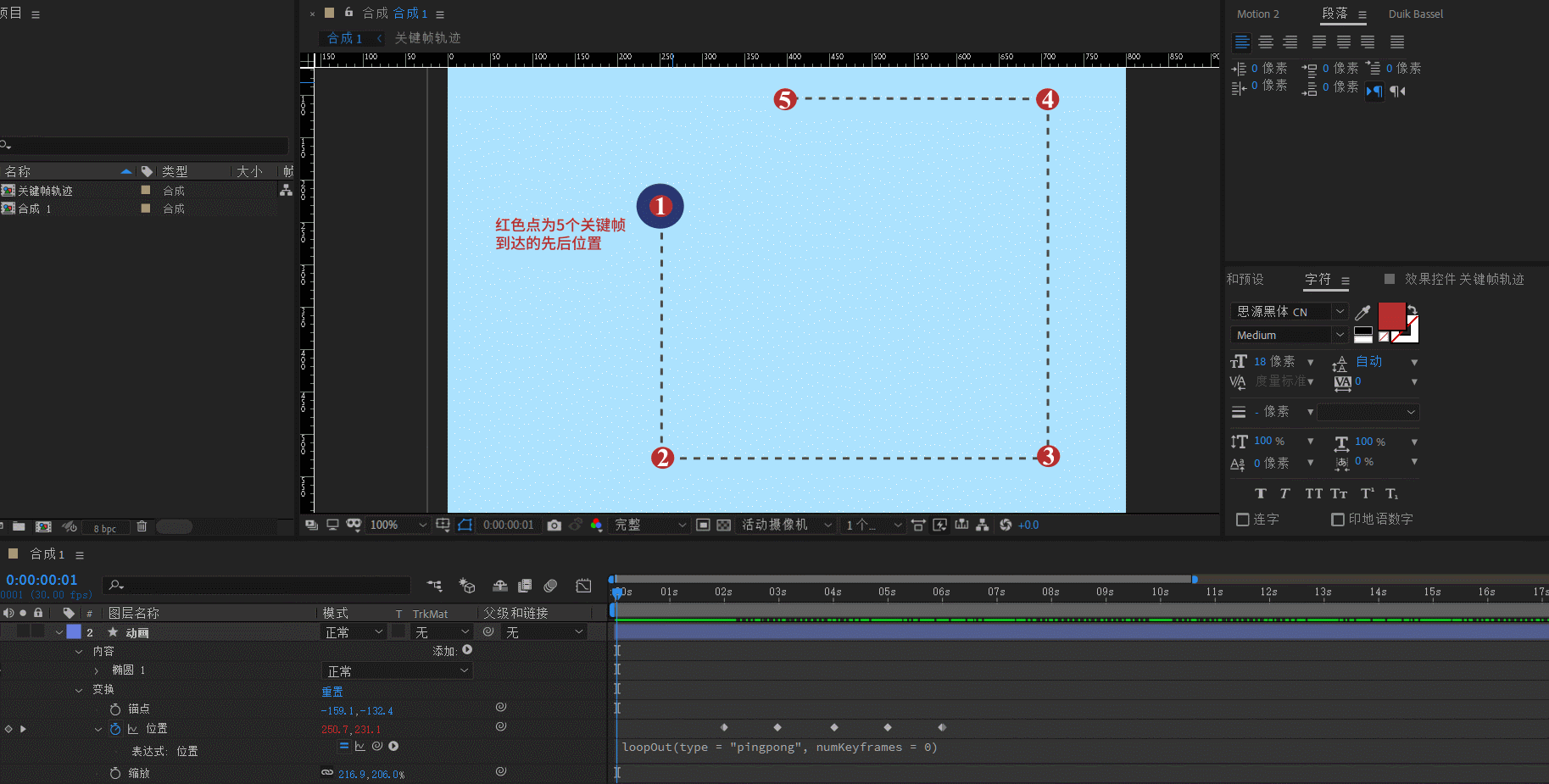Toggle transparency grid in viewer
Viewport: 1549px width, 784px height.
coord(724,525)
